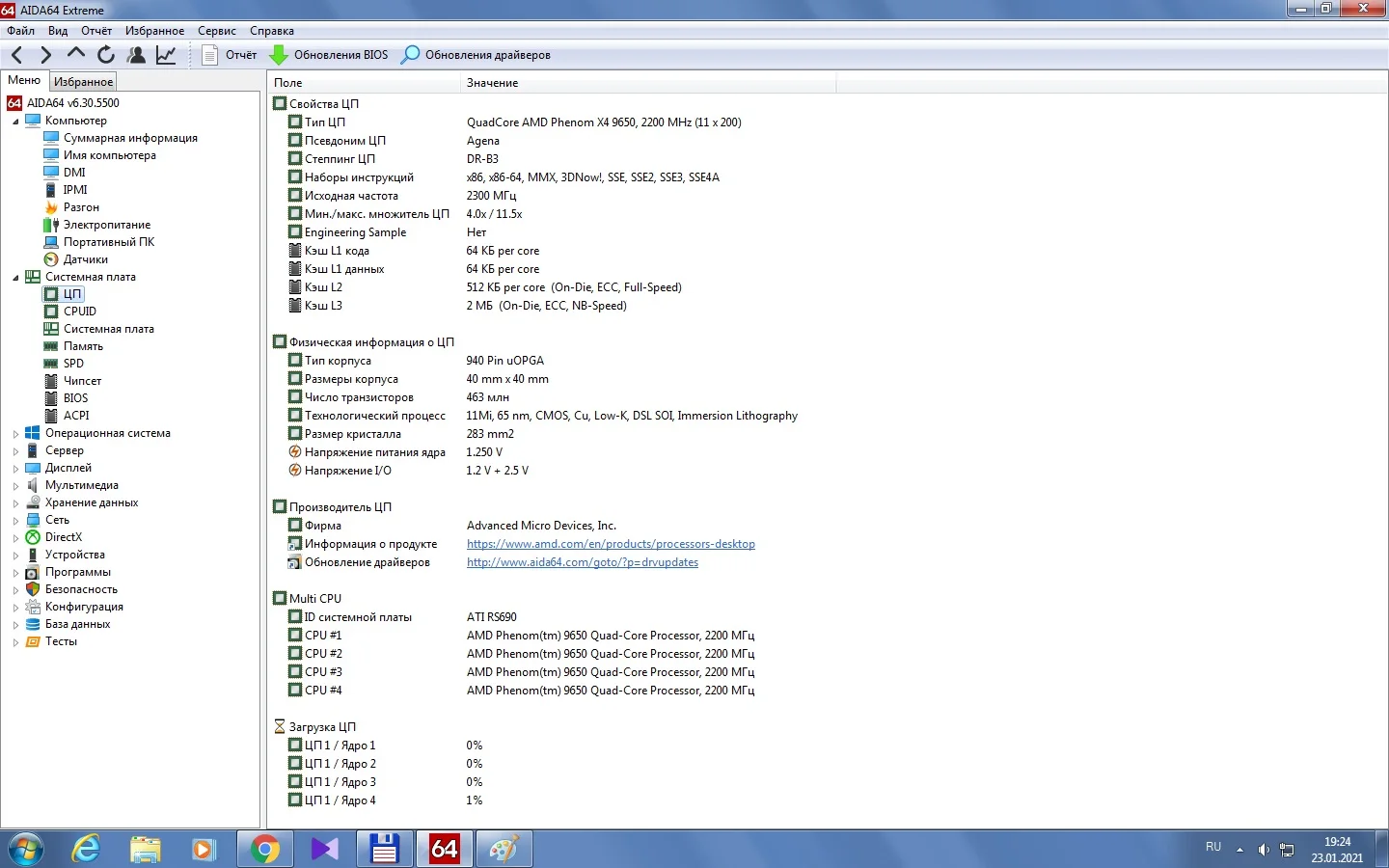1389x868 pixels.
Task: Open the Вид menu
Action: [58, 31]
